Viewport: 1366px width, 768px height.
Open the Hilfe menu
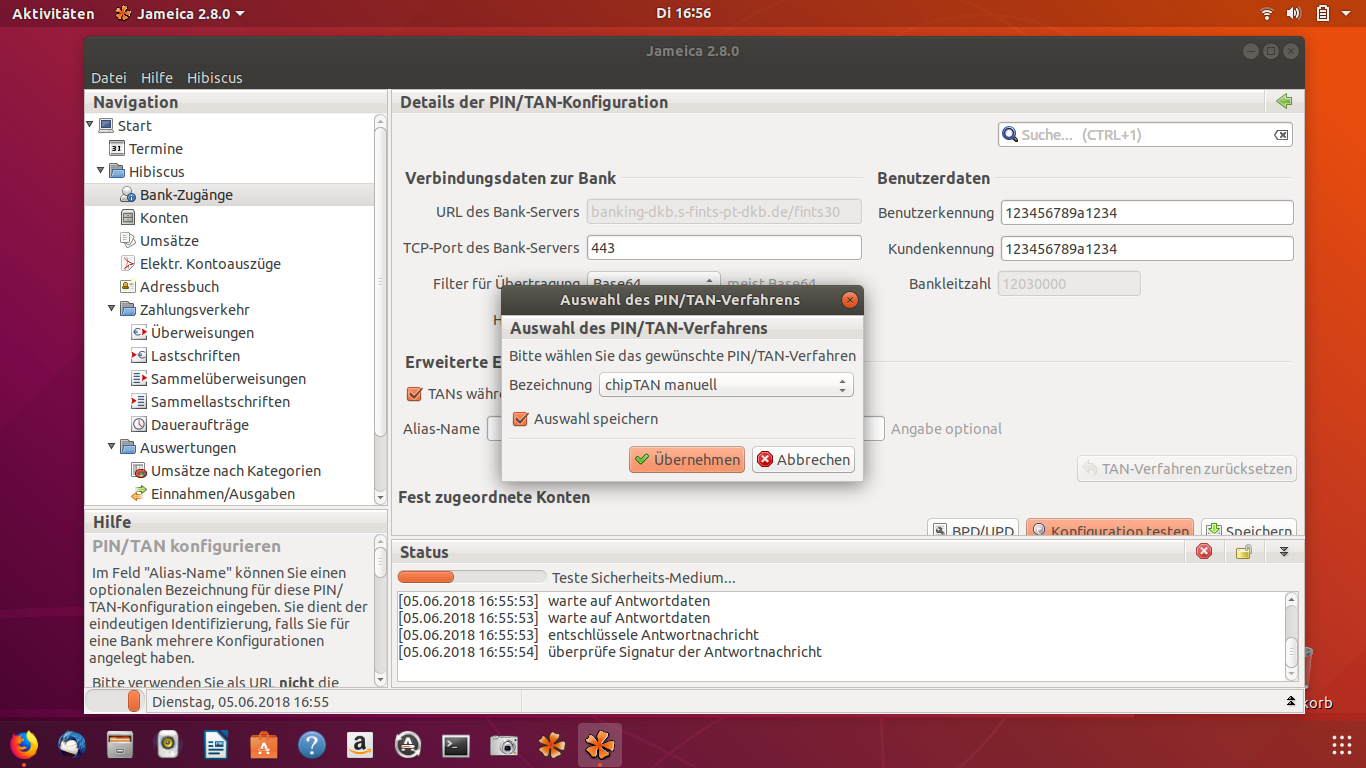pyautogui.click(x=157, y=77)
